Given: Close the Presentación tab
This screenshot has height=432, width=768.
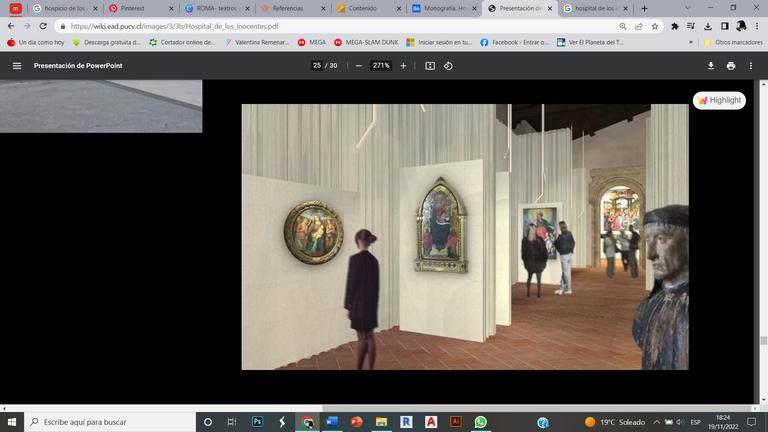Looking at the screenshot, I should pos(550,8).
